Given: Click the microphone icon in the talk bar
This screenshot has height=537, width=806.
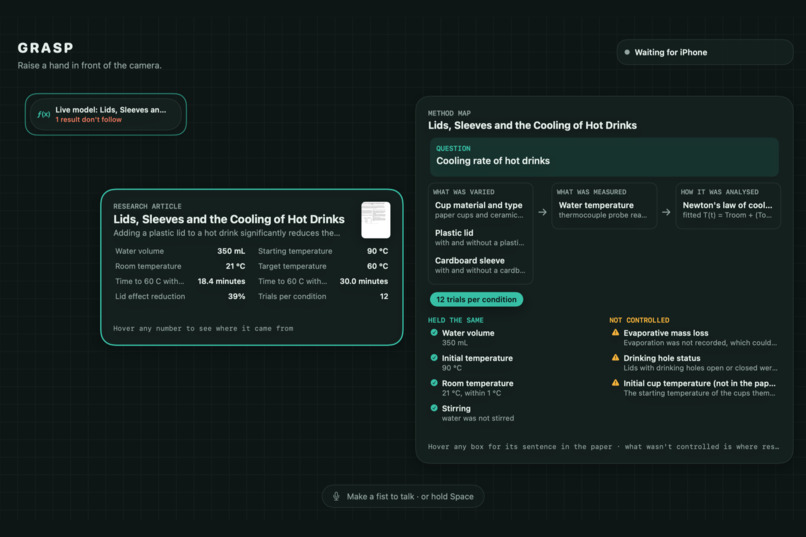Looking at the screenshot, I should tap(336, 496).
